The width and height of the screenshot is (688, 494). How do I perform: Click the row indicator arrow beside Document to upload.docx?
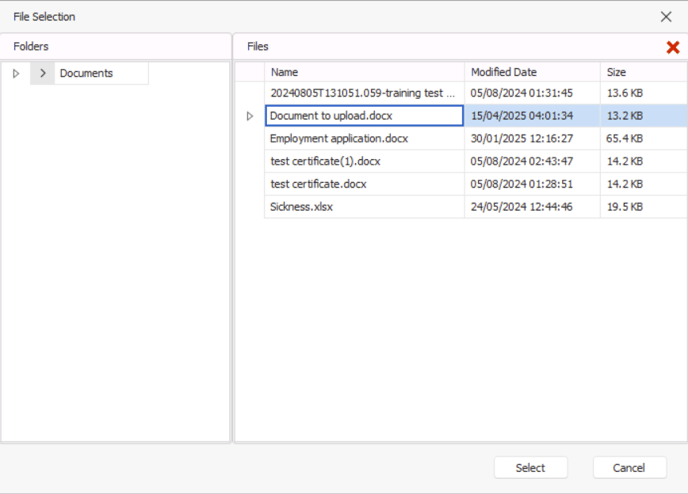click(x=250, y=116)
